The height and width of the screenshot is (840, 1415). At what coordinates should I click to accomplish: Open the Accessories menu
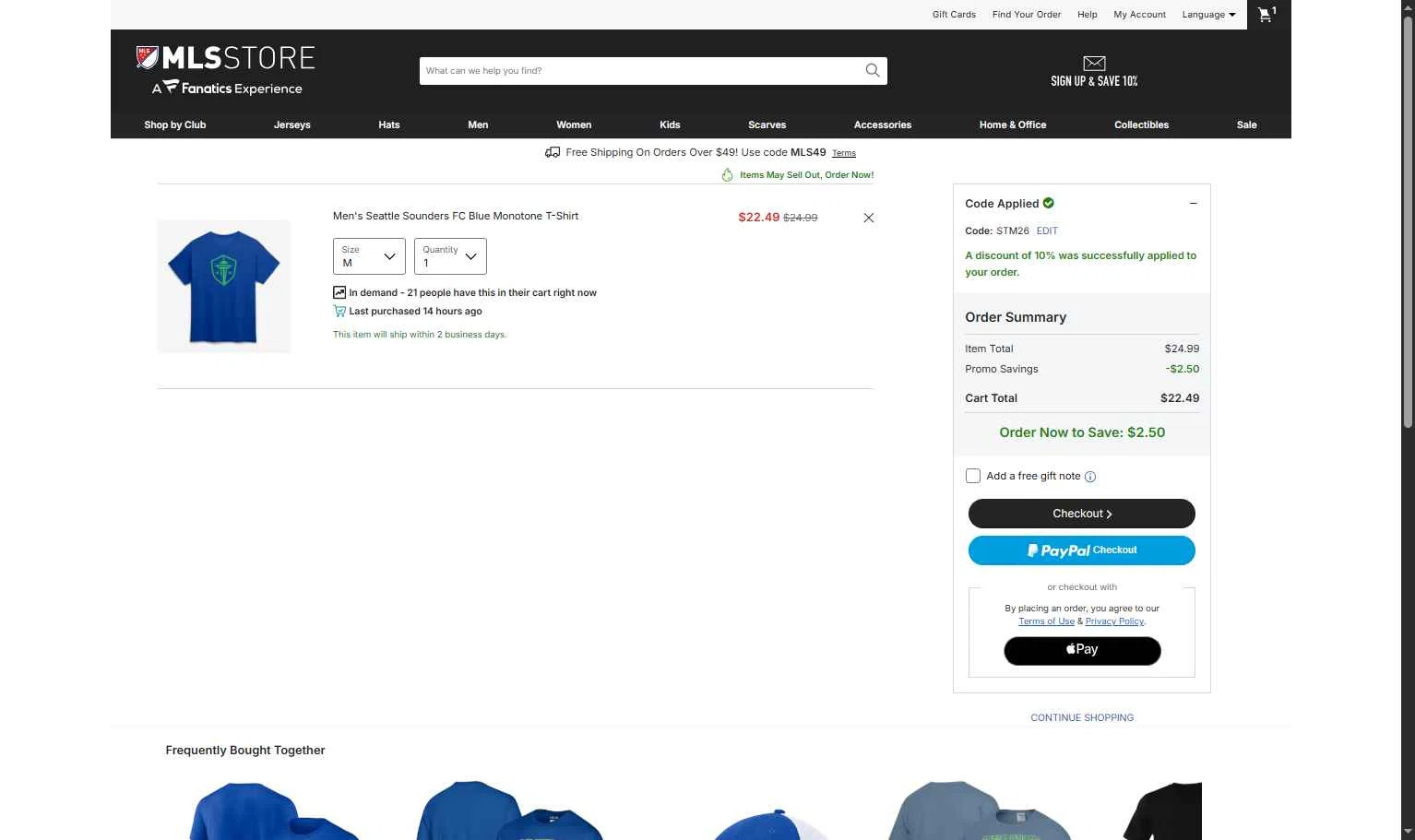(x=883, y=124)
